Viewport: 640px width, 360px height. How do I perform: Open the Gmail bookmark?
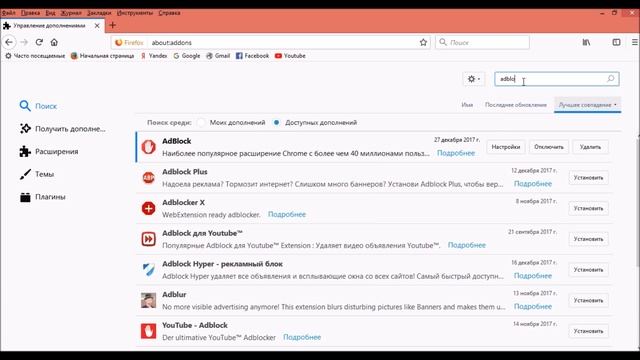point(218,56)
